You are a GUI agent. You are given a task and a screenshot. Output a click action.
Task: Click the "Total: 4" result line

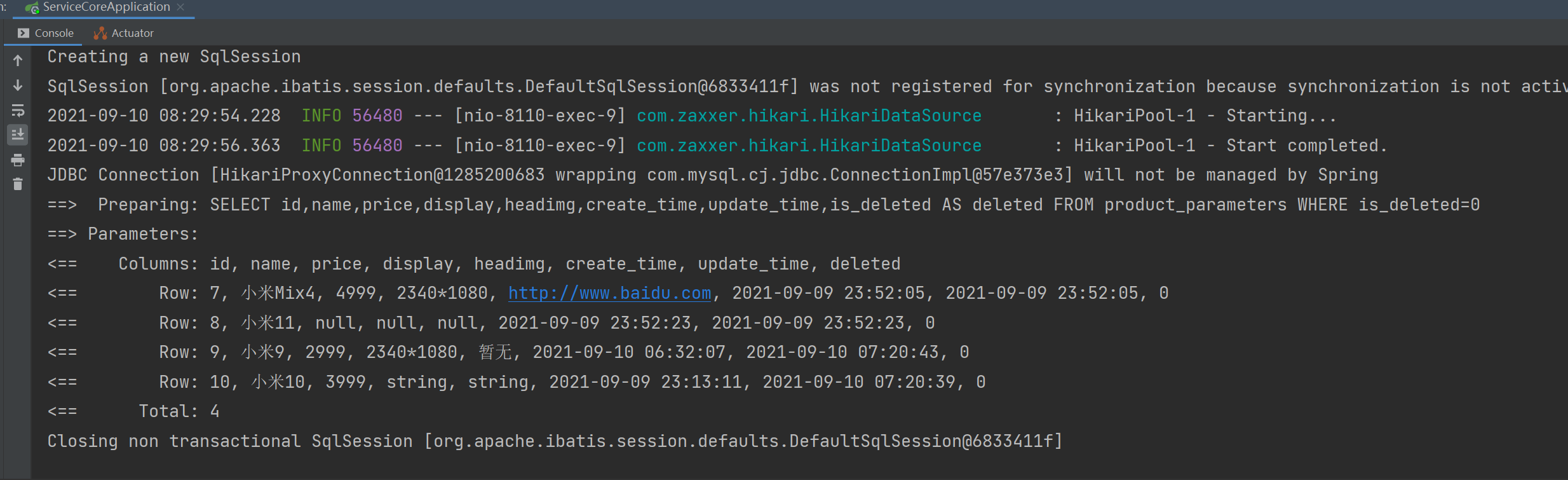tap(179, 411)
